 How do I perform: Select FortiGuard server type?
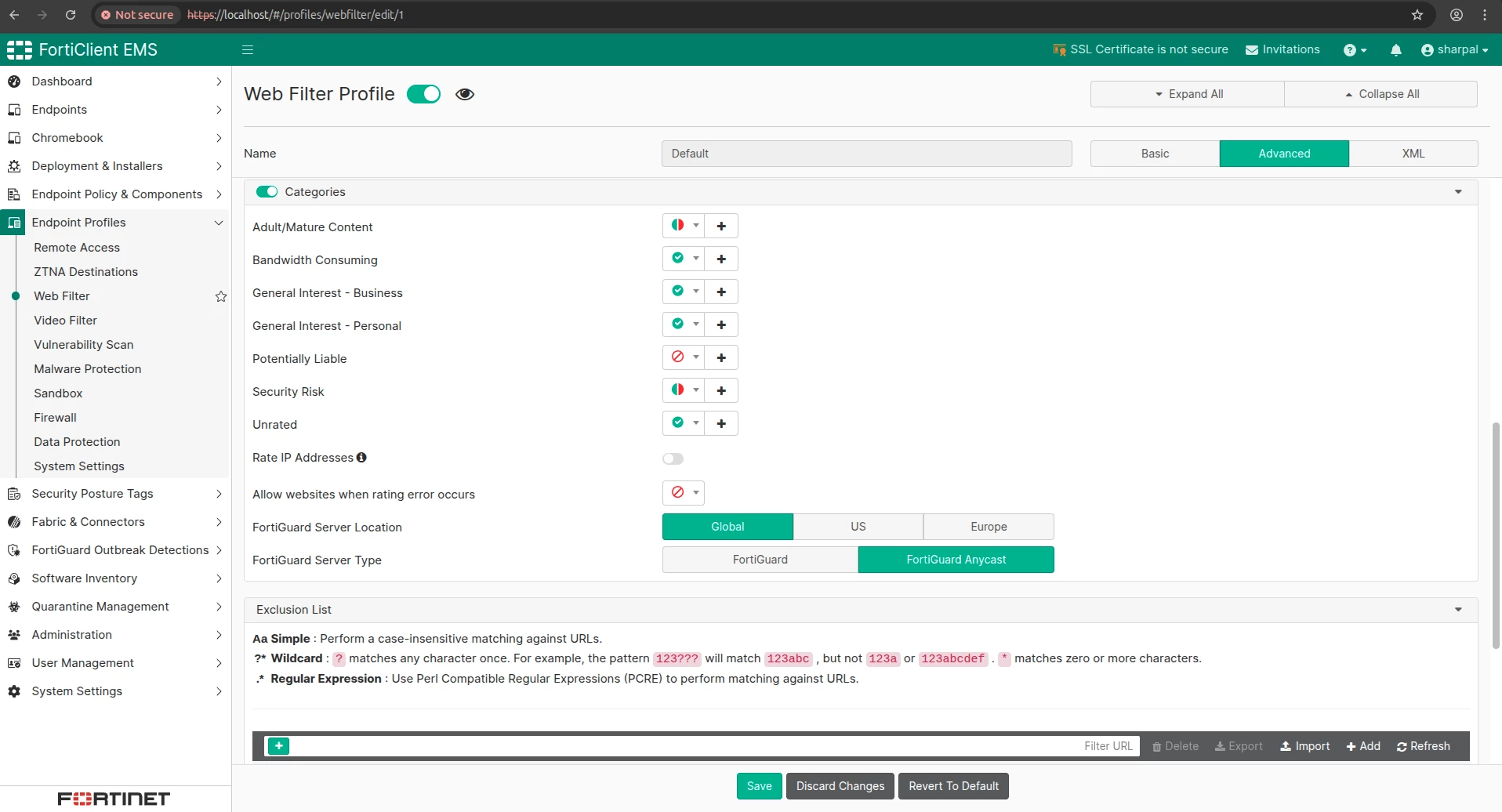pos(760,560)
